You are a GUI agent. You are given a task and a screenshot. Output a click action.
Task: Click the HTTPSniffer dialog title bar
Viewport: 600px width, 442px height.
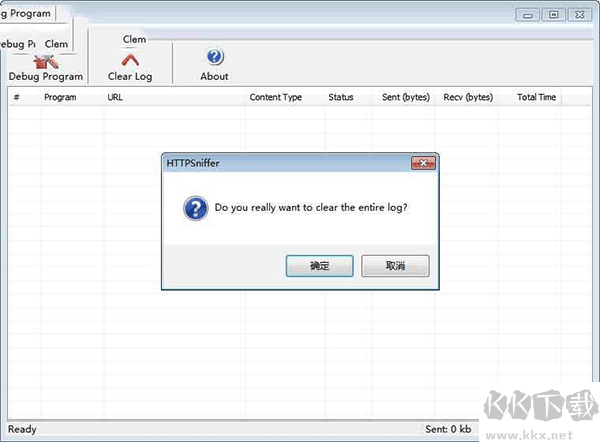pyautogui.click(x=287, y=163)
